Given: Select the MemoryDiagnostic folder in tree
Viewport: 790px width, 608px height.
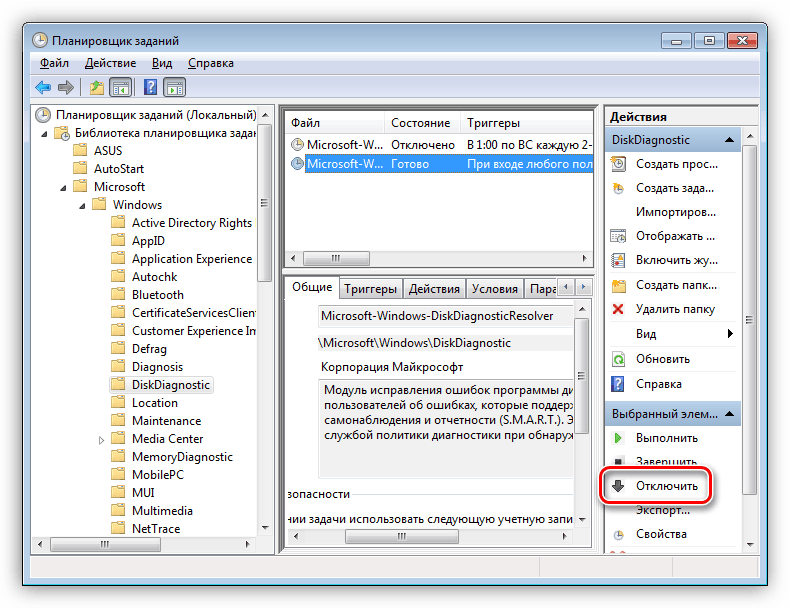Looking at the screenshot, I should click(x=172, y=457).
